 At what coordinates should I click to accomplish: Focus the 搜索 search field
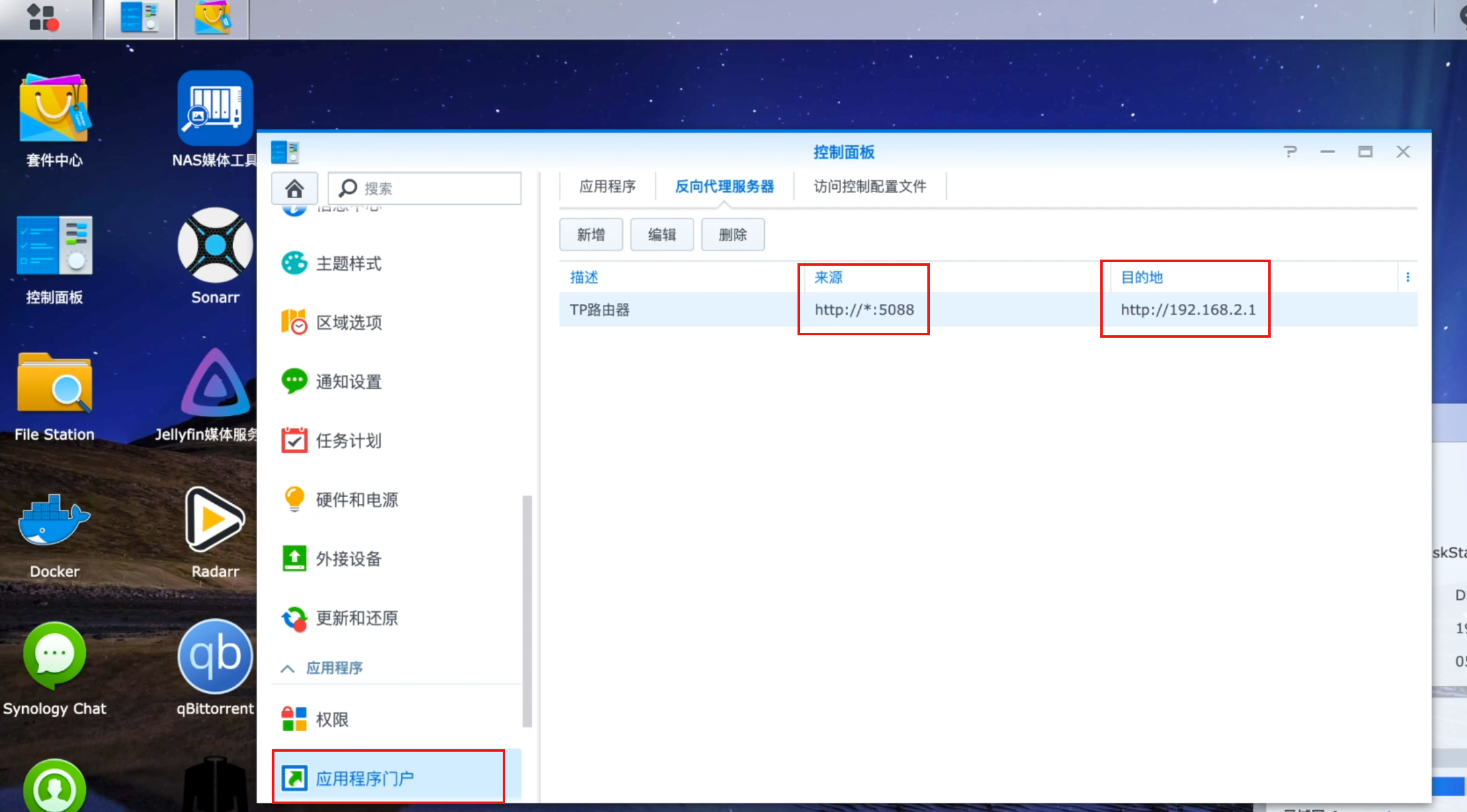pyautogui.click(x=425, y=188)
